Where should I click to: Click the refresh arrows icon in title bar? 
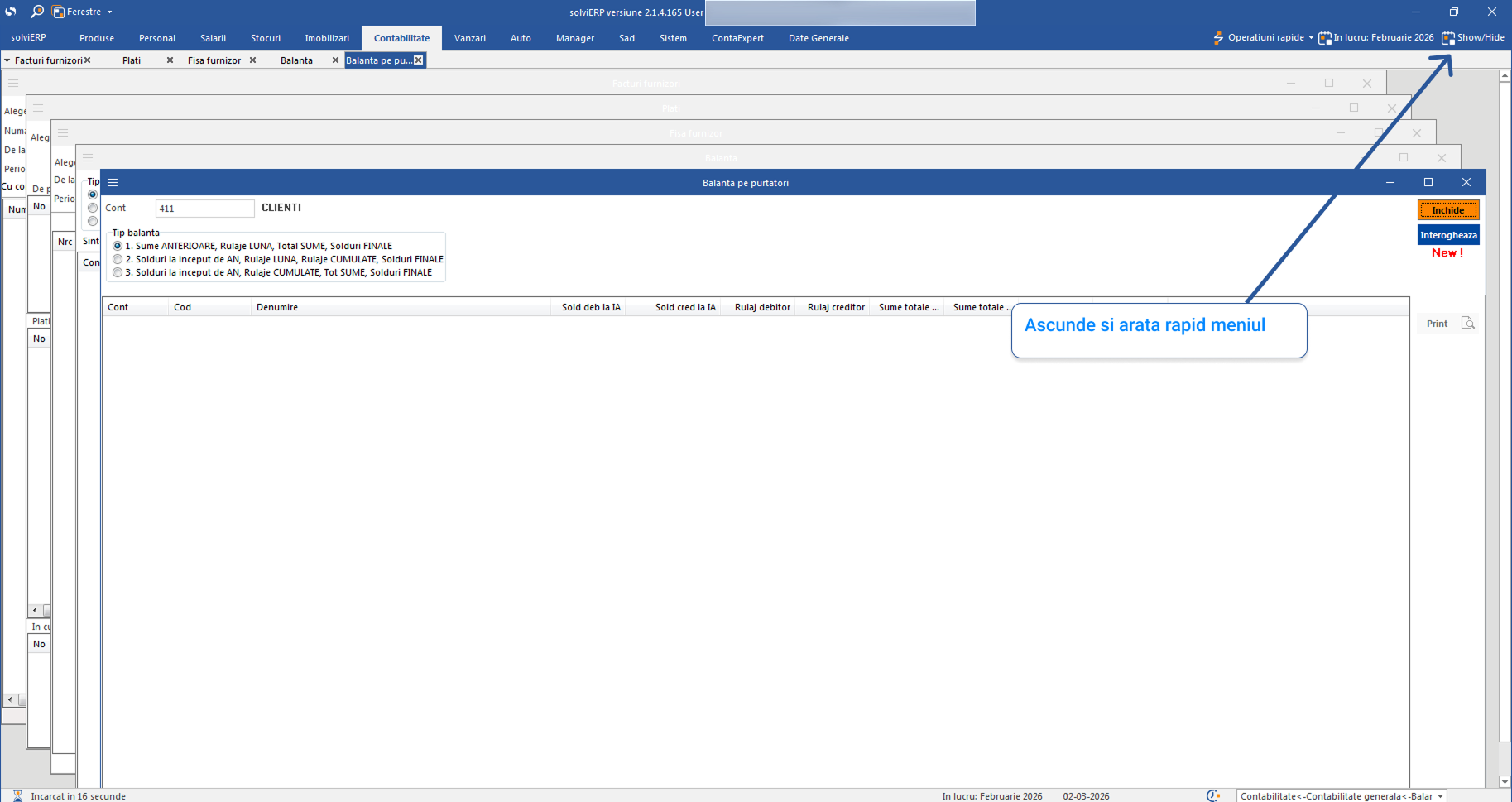pyautogui.click(x=11, y=12)
